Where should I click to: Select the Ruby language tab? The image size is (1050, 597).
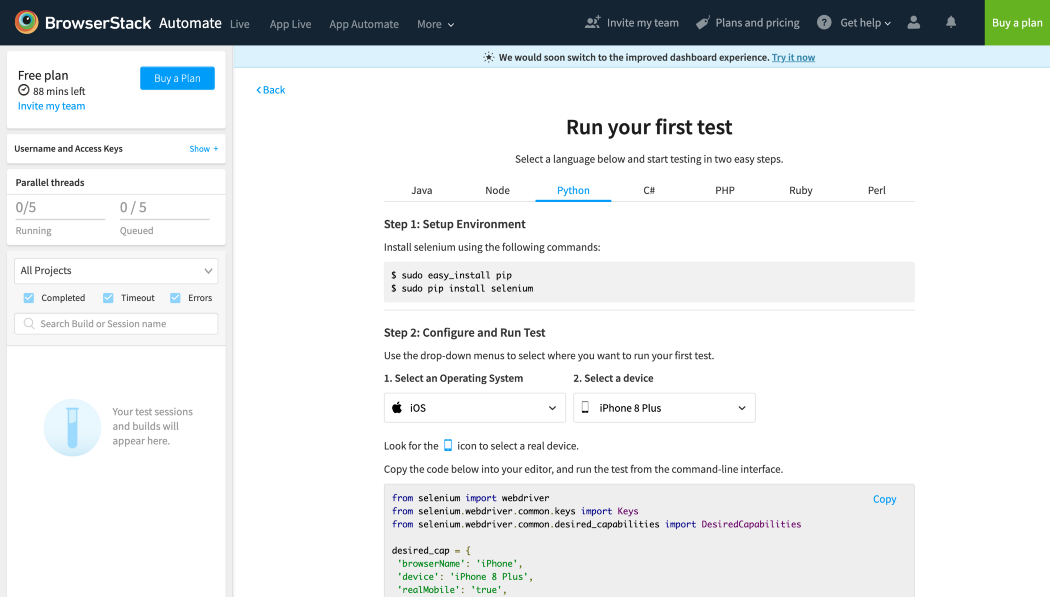click(800, 190)
